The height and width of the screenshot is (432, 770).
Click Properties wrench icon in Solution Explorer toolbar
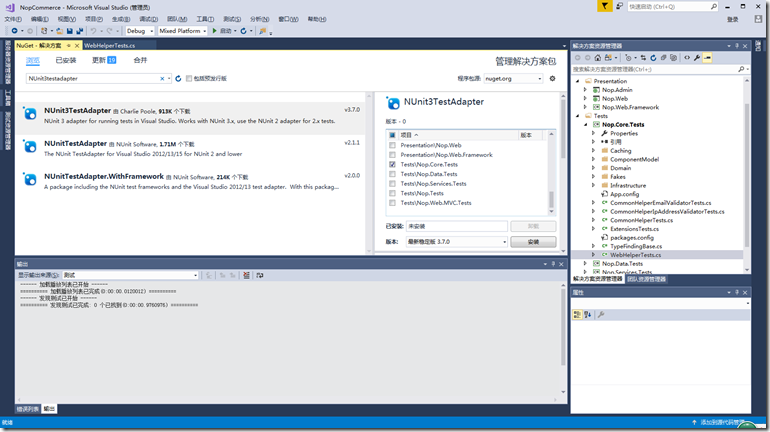(697, 58)
